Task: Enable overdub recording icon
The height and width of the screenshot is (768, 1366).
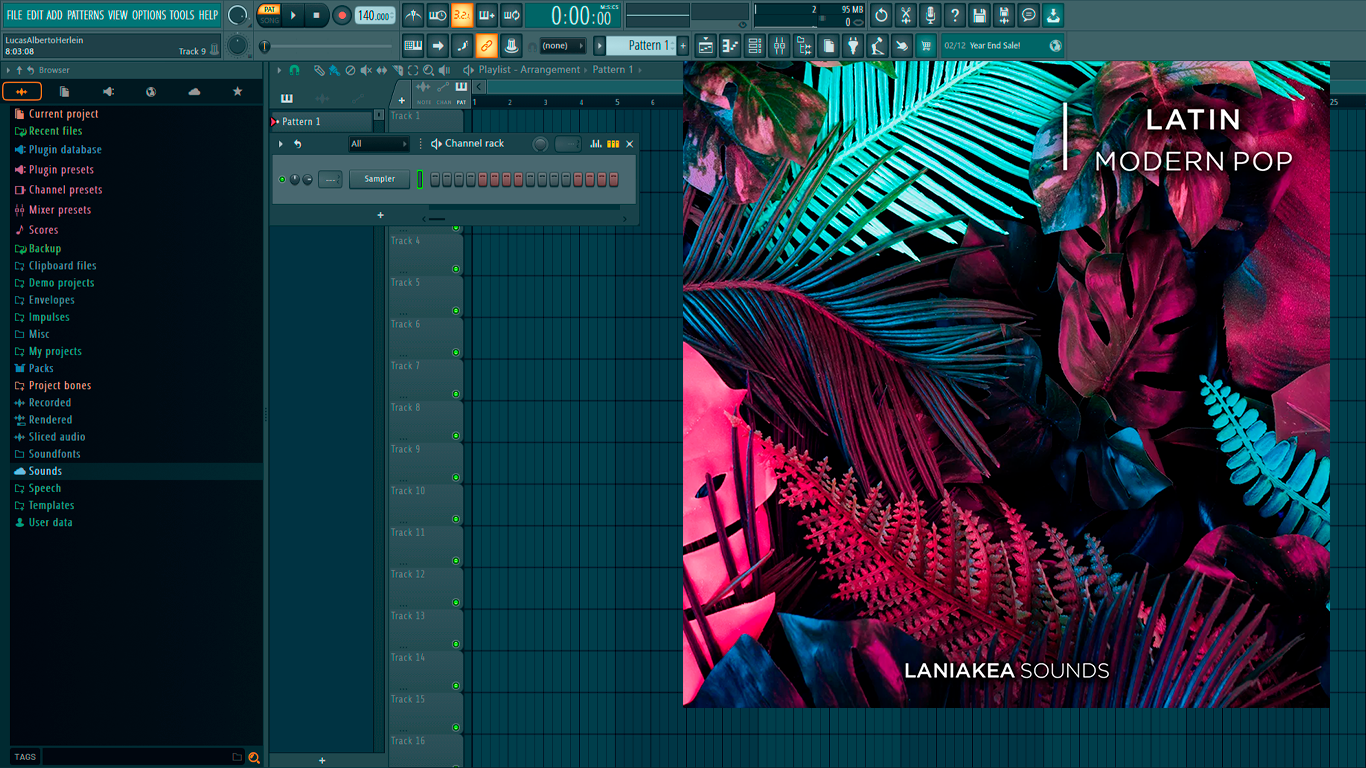Action: click(487, 15)
